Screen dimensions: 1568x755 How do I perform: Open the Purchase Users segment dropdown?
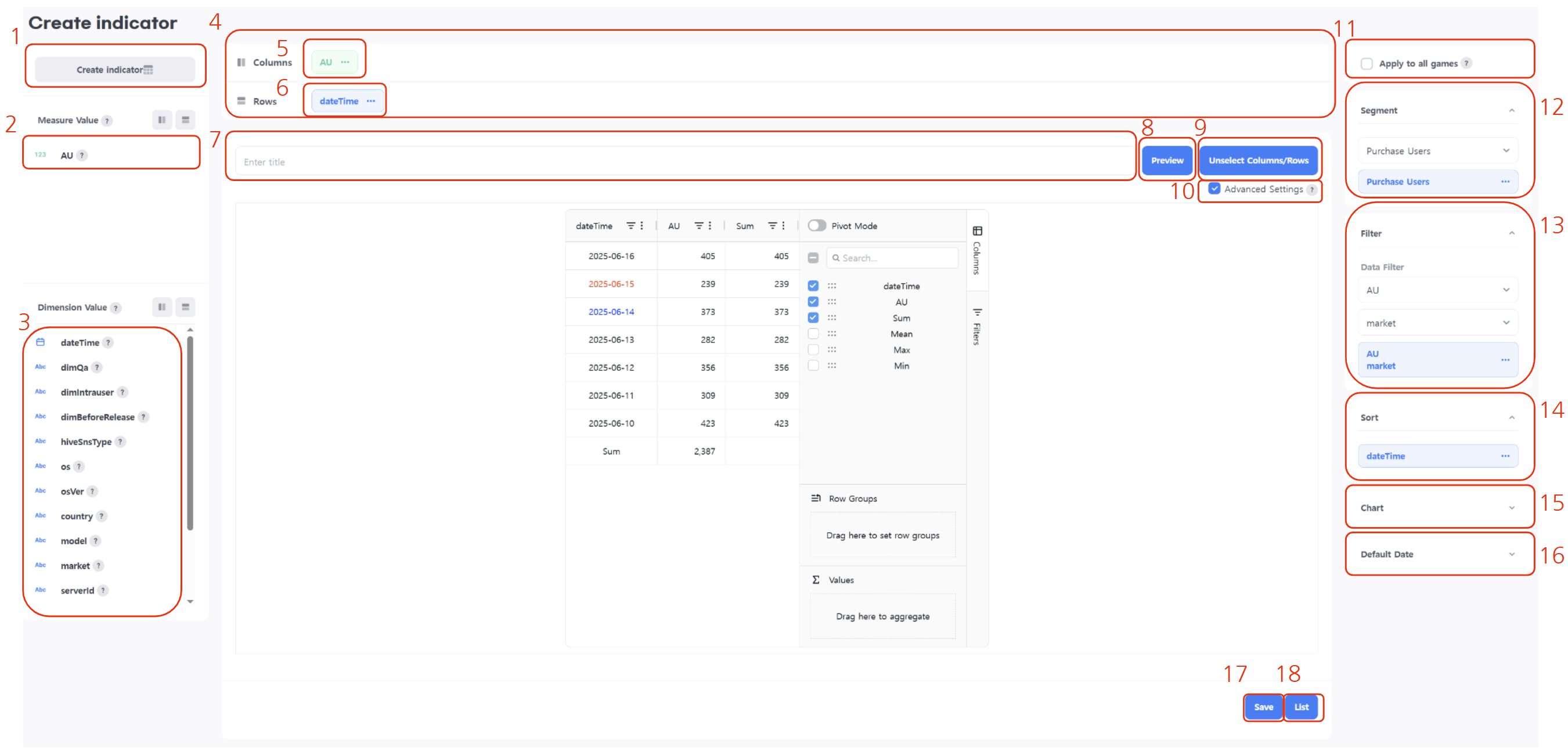(1437, 151)
